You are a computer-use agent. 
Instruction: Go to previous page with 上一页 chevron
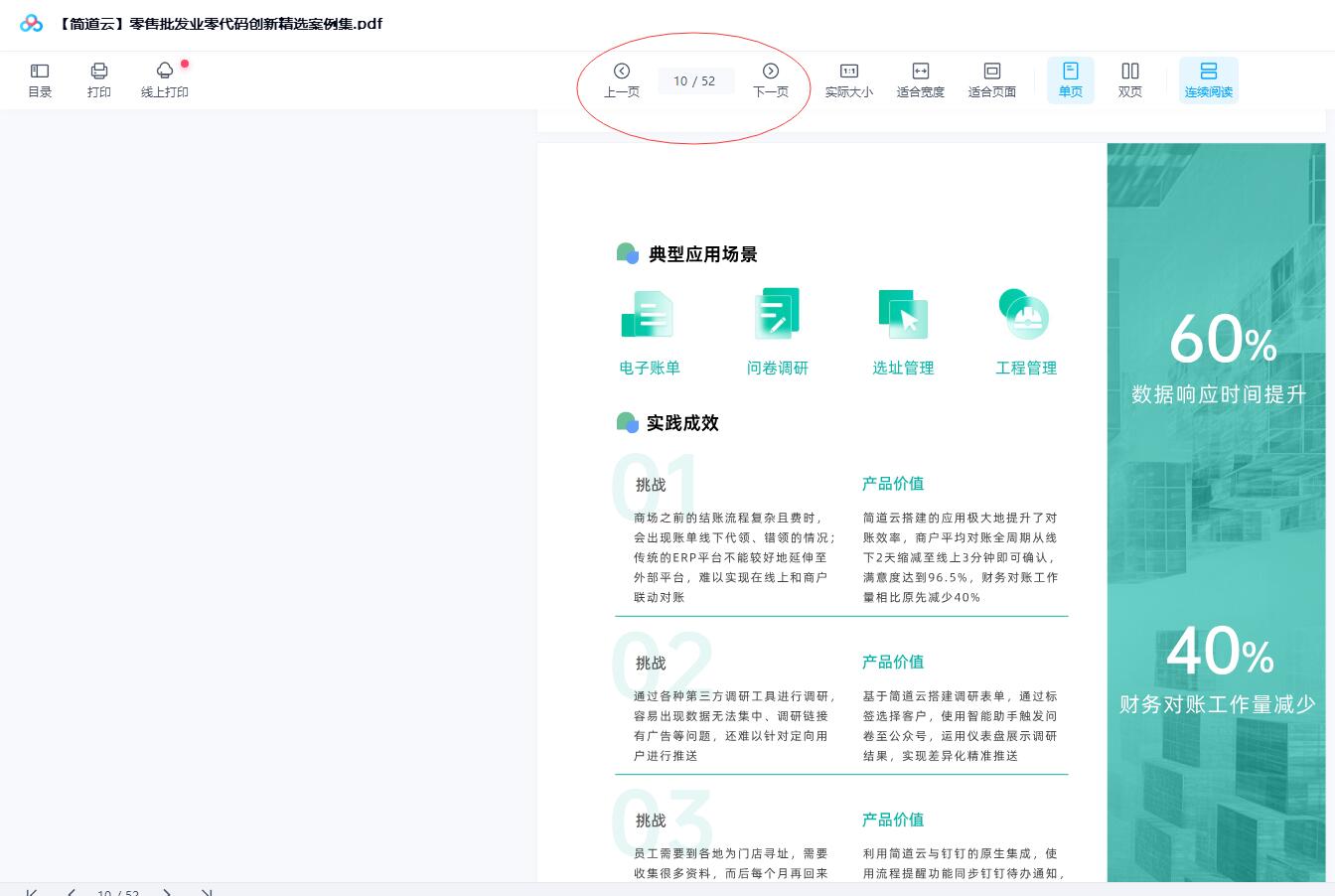coord(622,71)
